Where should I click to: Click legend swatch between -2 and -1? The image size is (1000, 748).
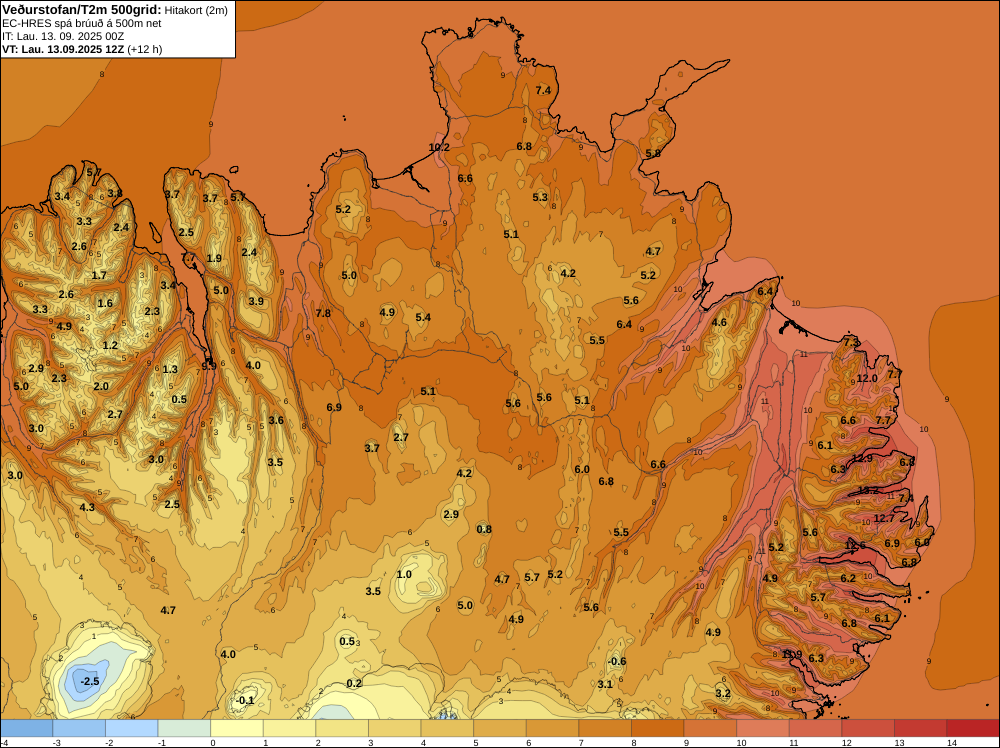point(131,728)
